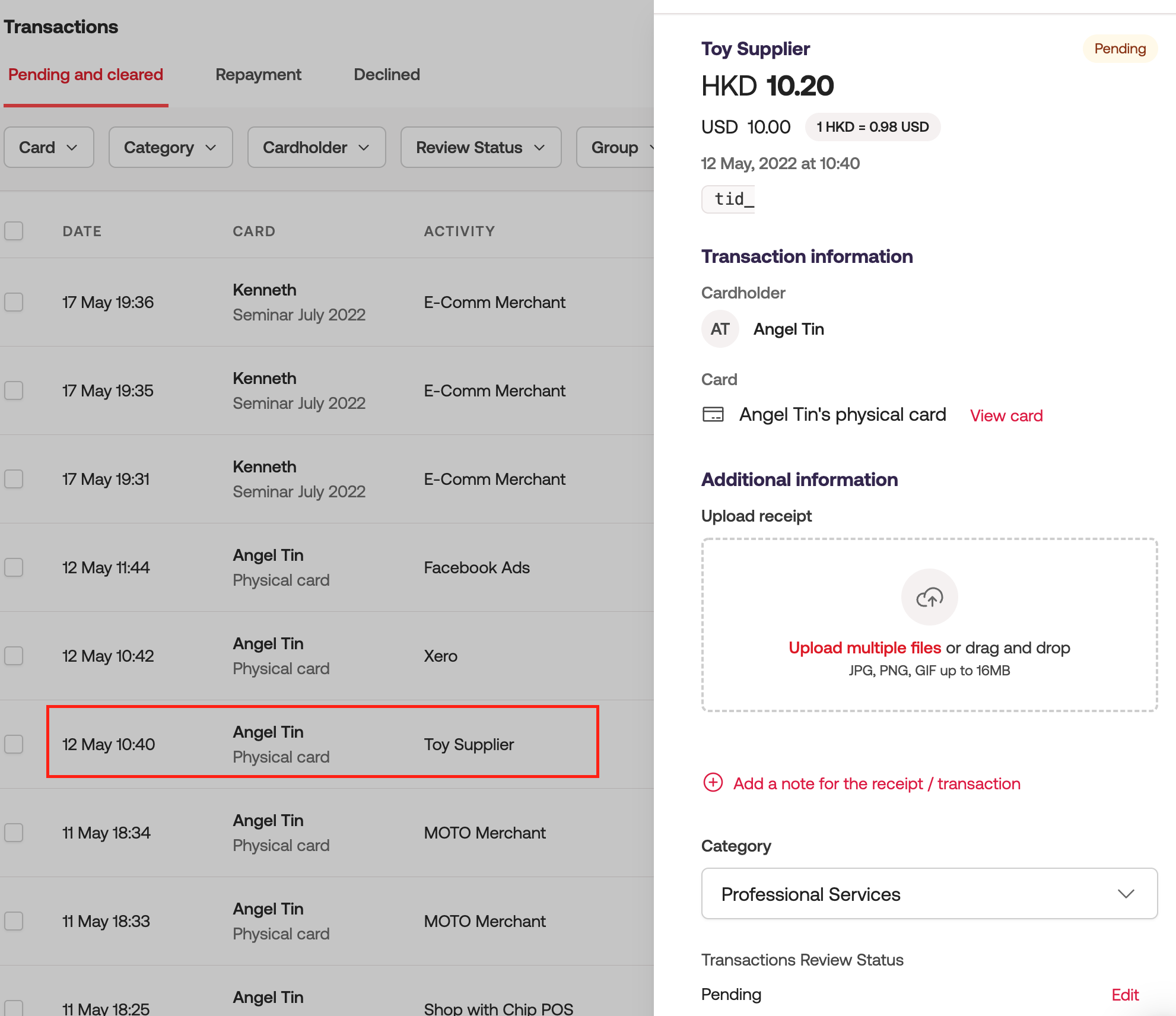The height and width of the screenshot is (1016, 1176).
Task: Click the Category dropdown chevron arrow
Action: click(1126, 894)
